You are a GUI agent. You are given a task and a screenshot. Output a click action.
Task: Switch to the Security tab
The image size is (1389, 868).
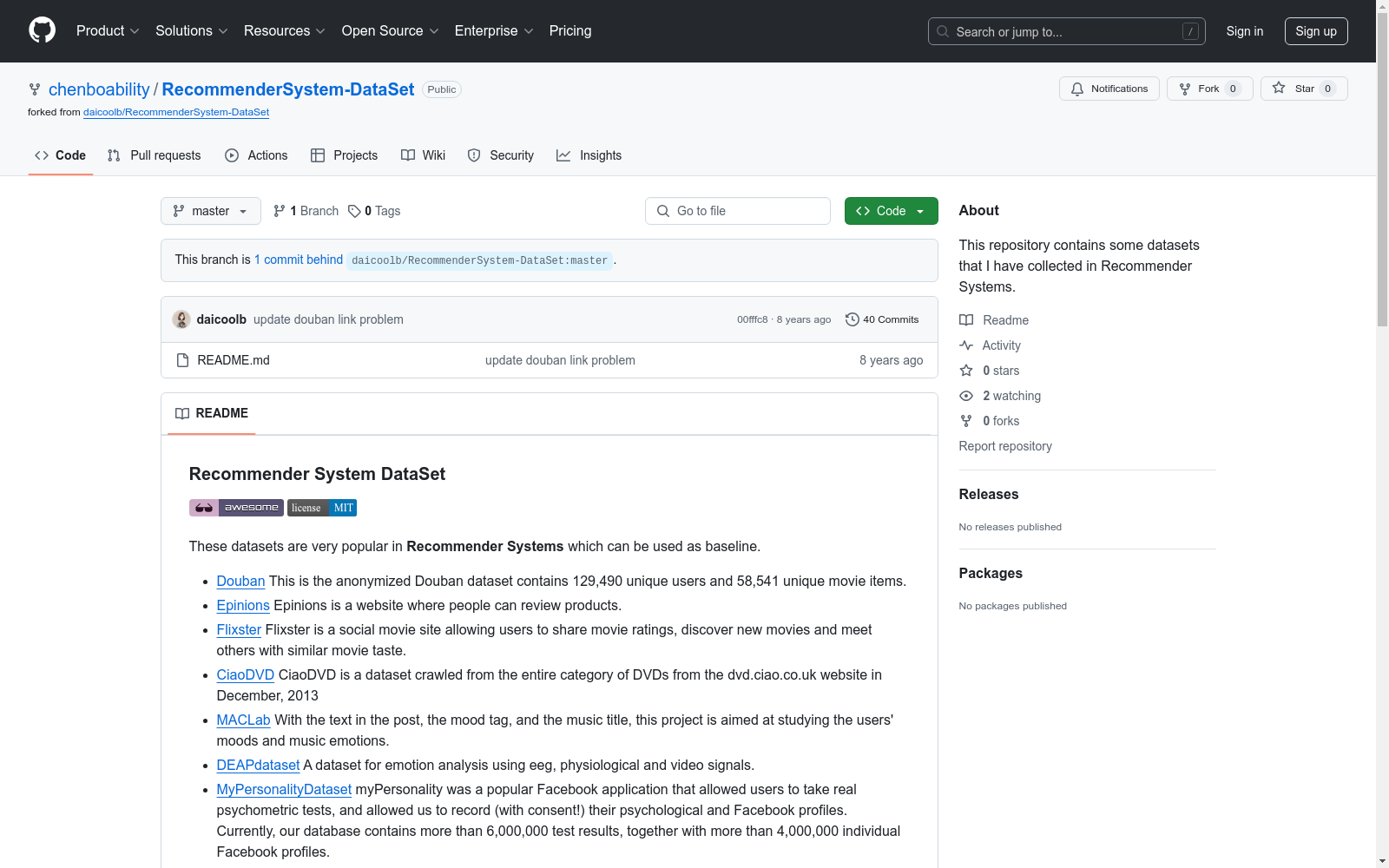coord(500,155)
